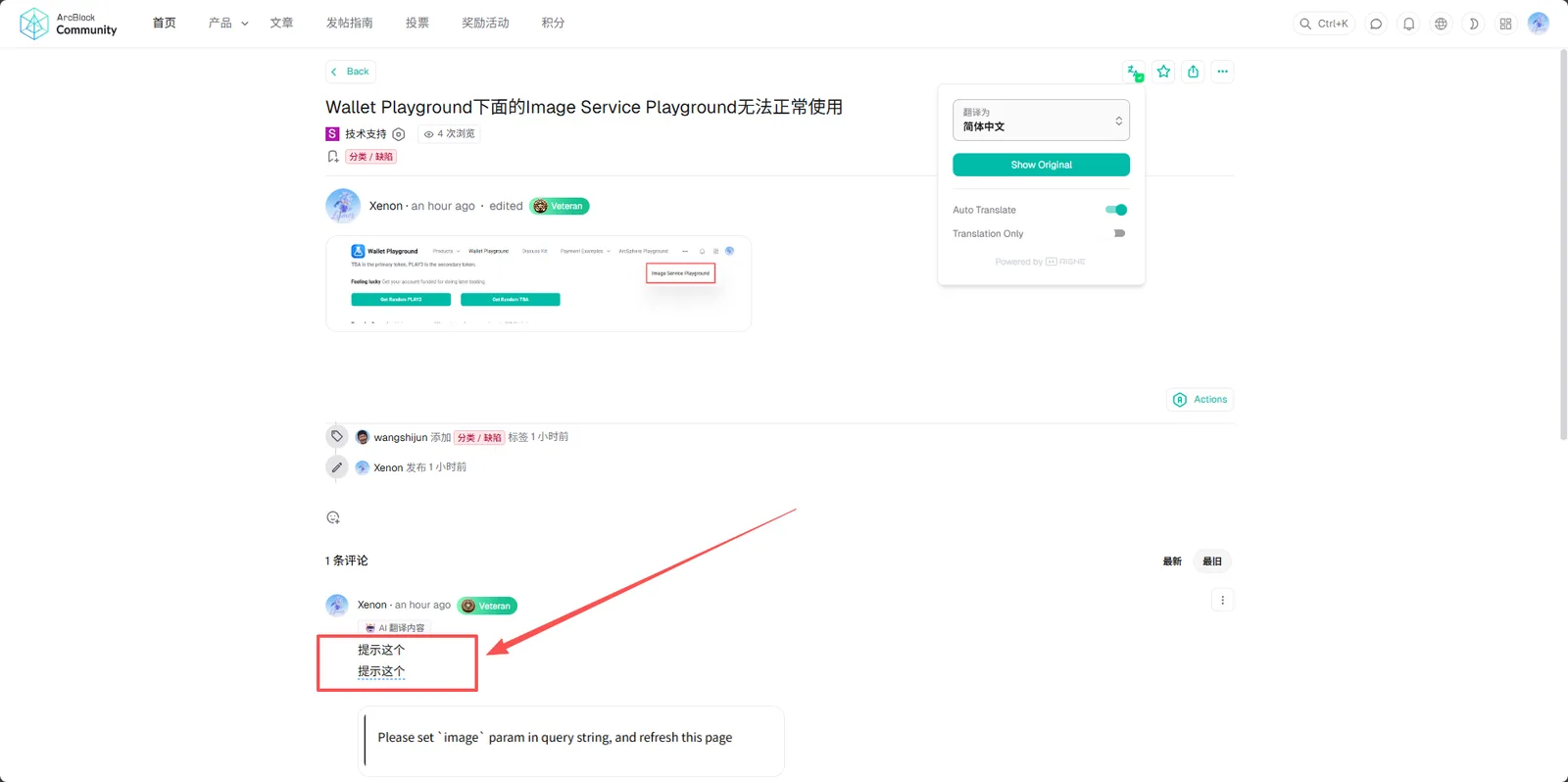Open the Wallet Playground screenshot thumbnail
The image size is (1568, 782).
tap(538, 283)
